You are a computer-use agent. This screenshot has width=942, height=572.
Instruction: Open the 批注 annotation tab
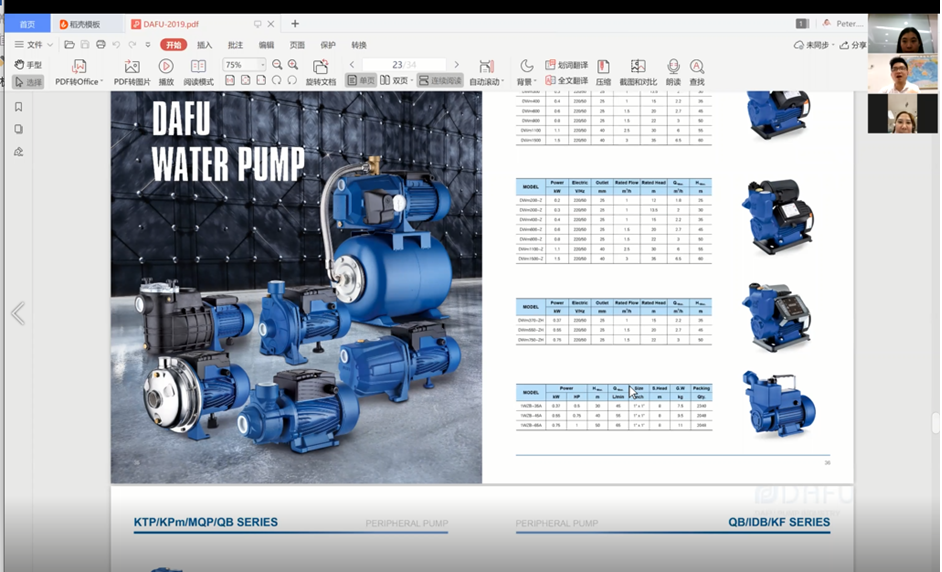[x=236, y=45]
